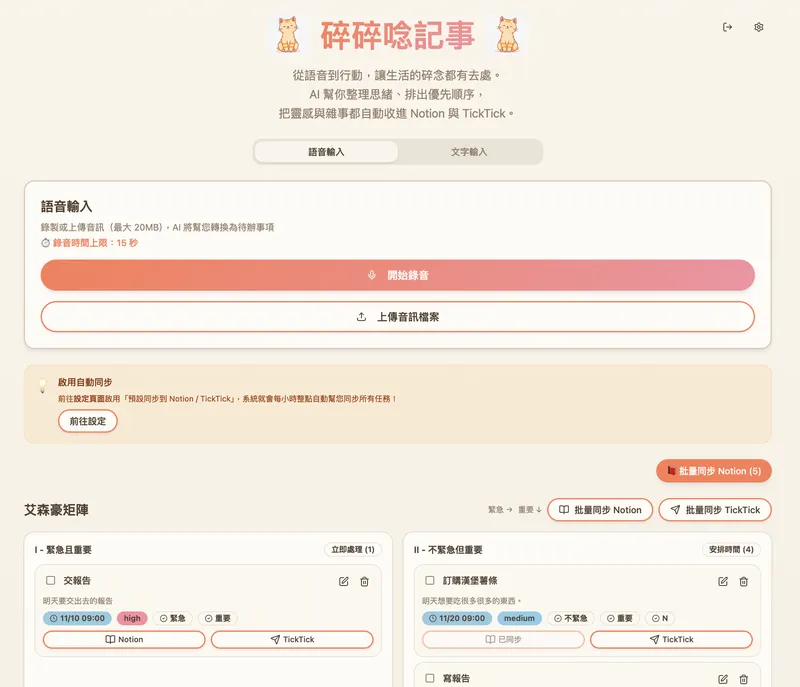
Task: Click the medium priority tag
Action: point(519,618)
